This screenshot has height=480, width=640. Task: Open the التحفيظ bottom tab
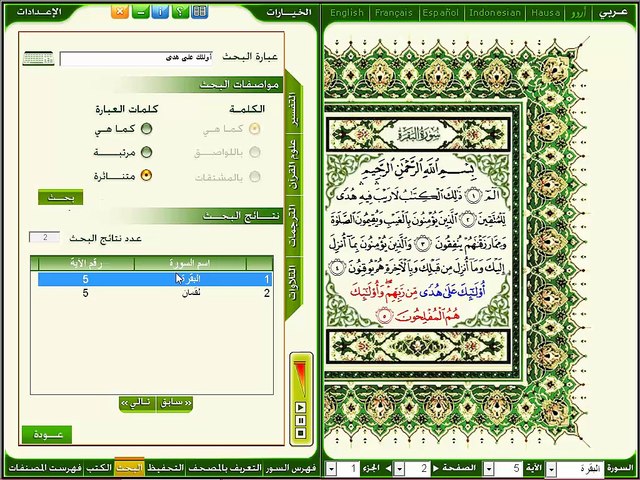[165, 468]
